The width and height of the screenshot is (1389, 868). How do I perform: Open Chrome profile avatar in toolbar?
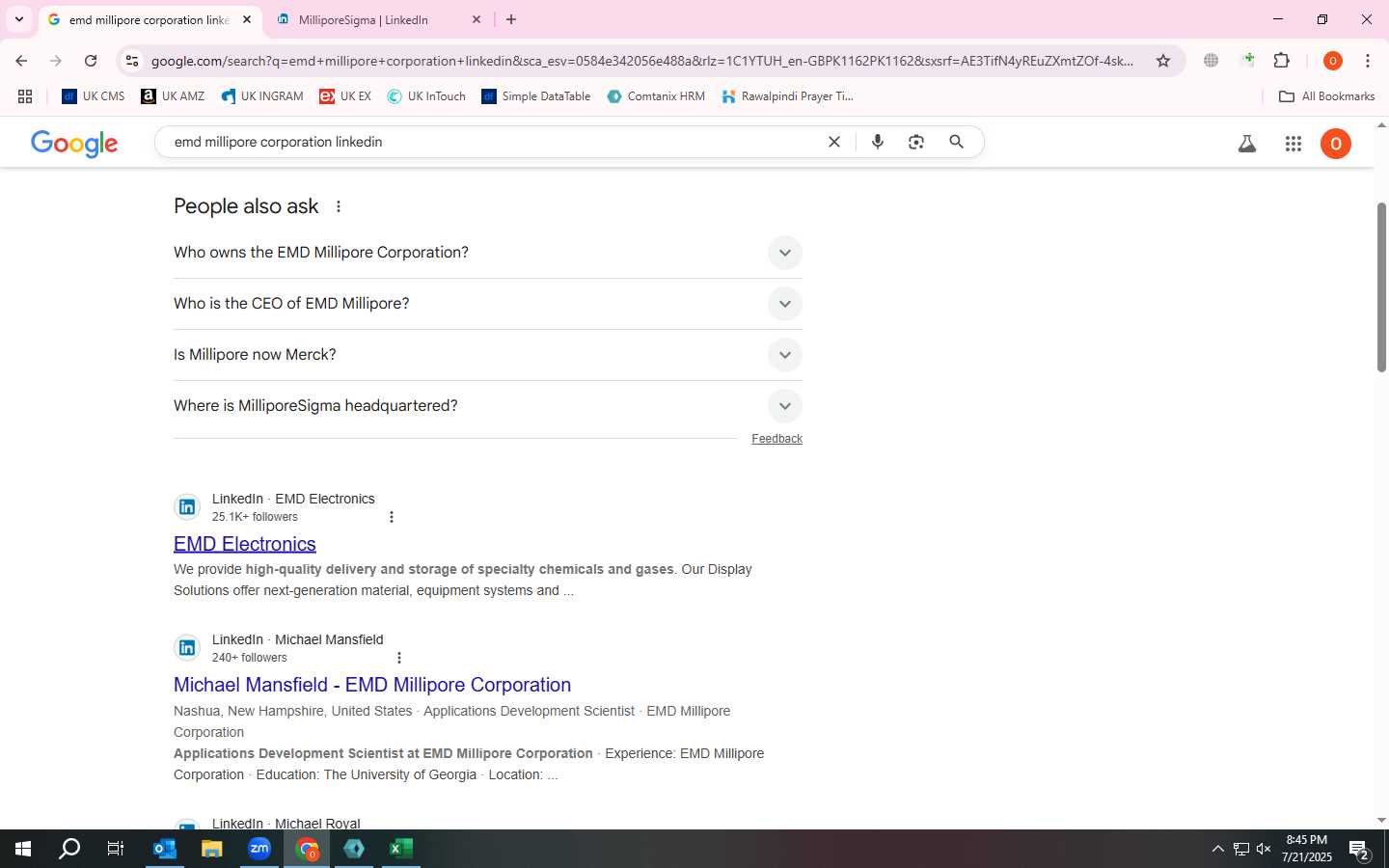(x=1333, y=61)
